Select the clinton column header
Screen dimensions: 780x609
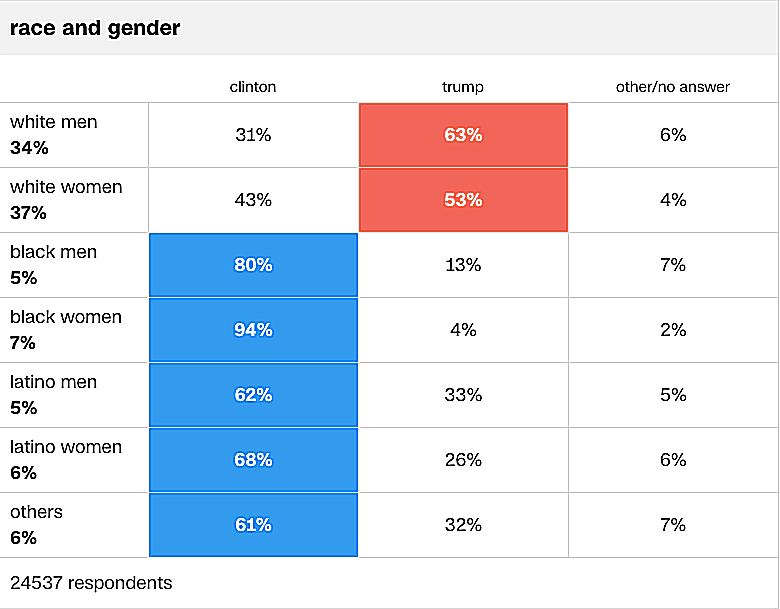pos(253,87)
